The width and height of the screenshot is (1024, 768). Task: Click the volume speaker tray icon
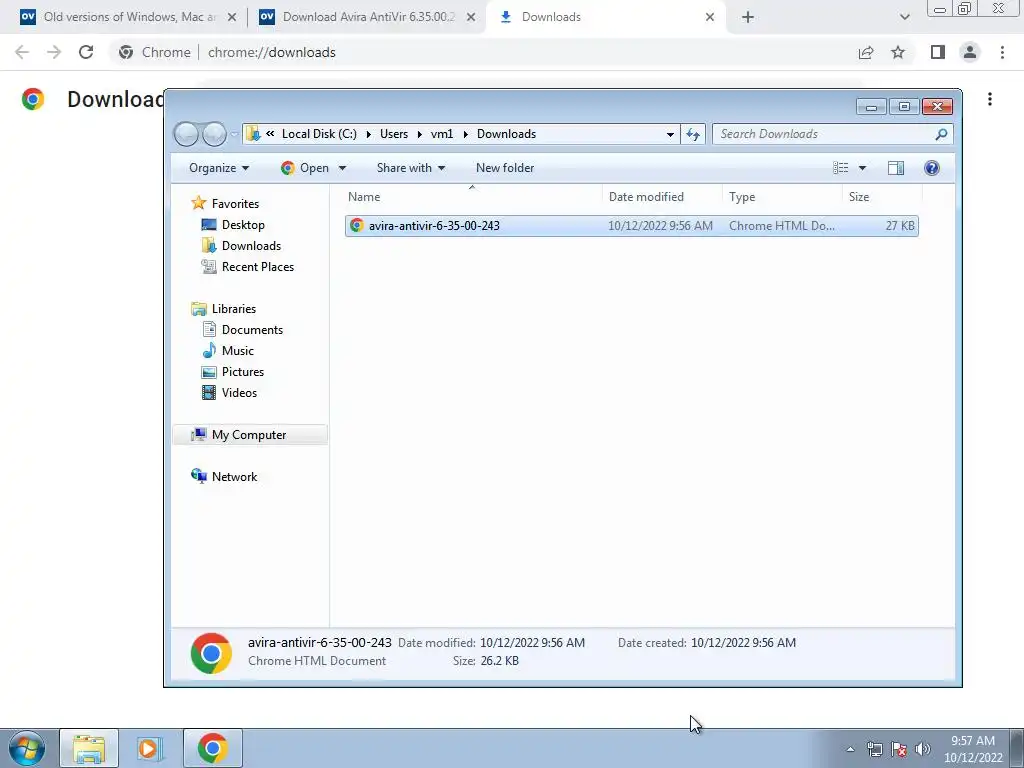[x=922, y=749]
